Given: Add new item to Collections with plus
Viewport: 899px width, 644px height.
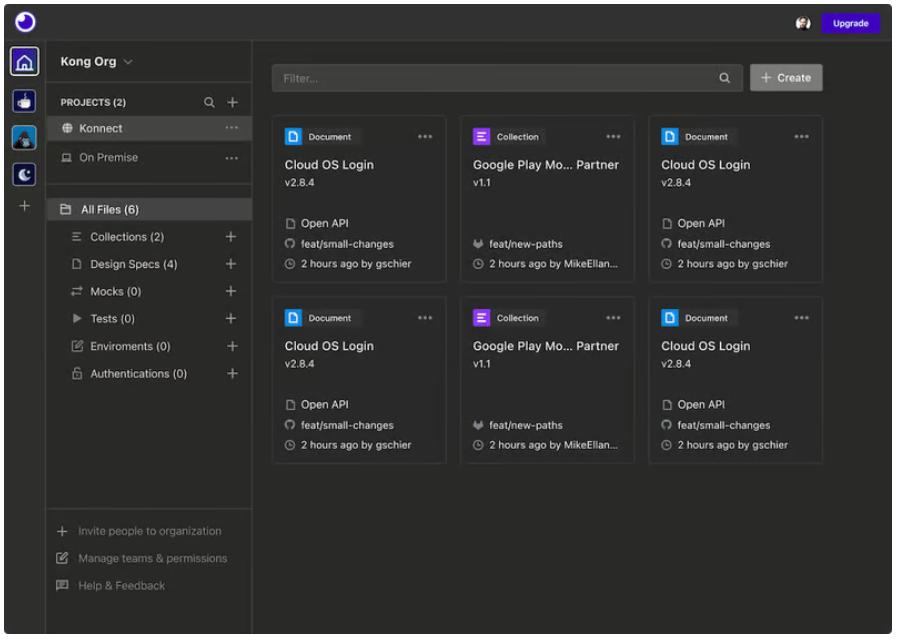Looking at the screenshot, I should tap(231, 237).
